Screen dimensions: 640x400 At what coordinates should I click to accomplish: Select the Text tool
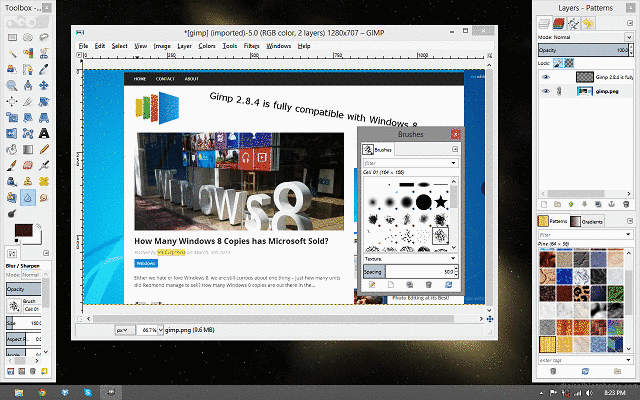(44, 133)
